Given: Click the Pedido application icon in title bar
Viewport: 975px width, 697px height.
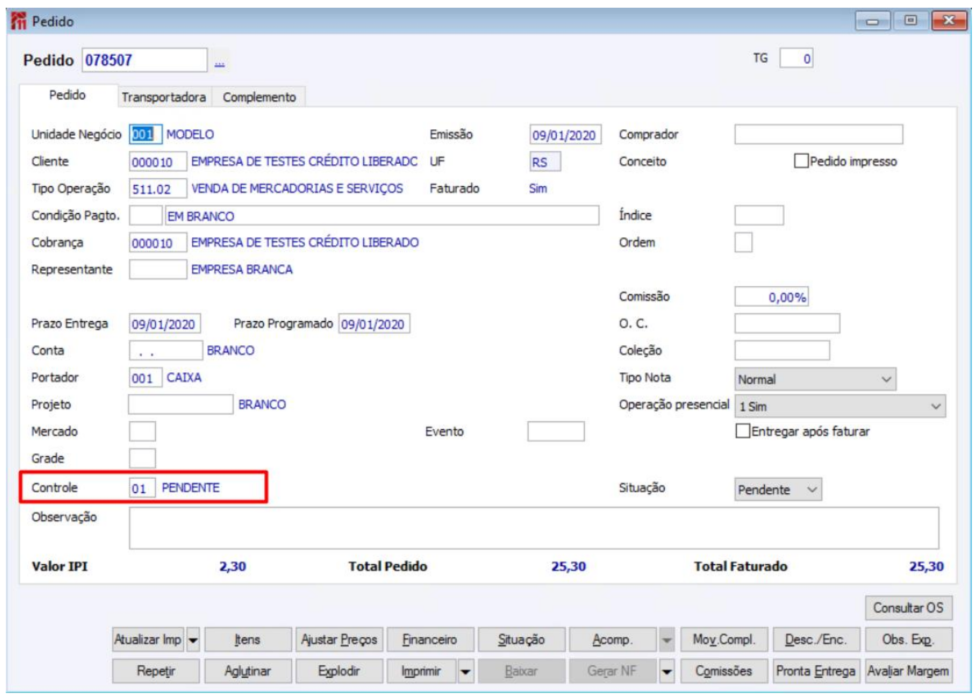Looking at the screenshot, I should [19, 21].
